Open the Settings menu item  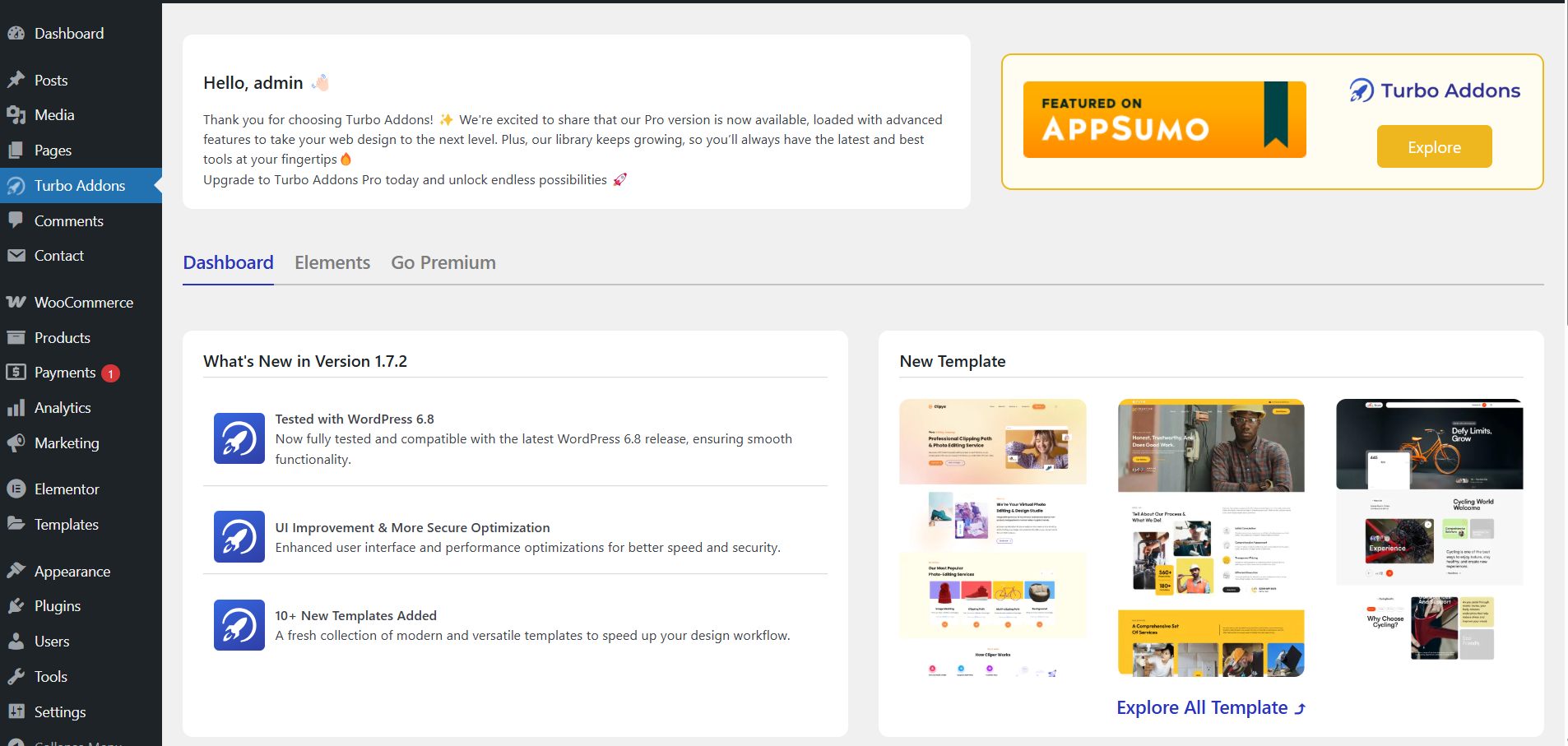81,712
